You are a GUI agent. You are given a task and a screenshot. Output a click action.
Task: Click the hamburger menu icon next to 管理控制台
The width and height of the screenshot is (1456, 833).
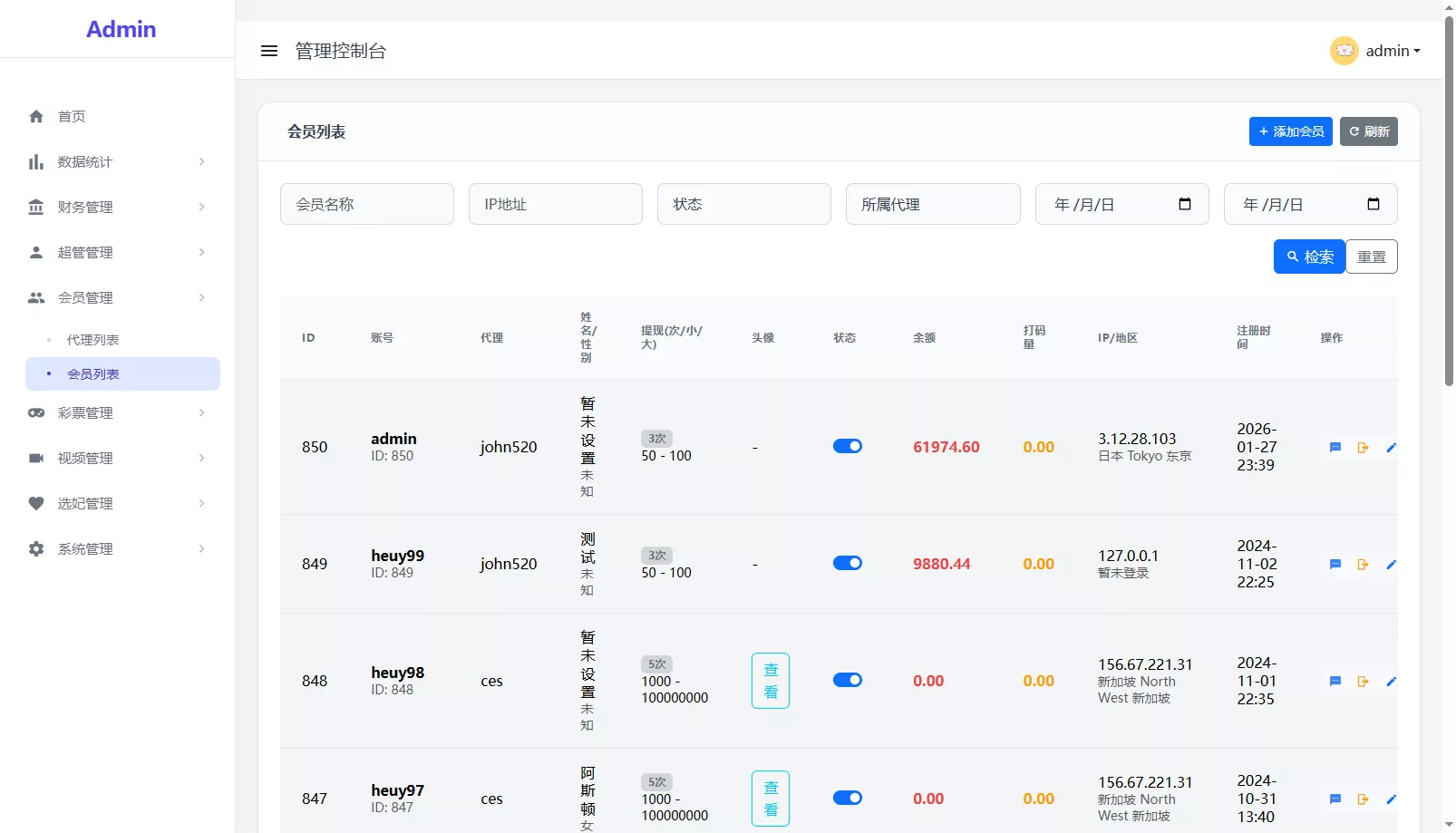pos(268,51)
